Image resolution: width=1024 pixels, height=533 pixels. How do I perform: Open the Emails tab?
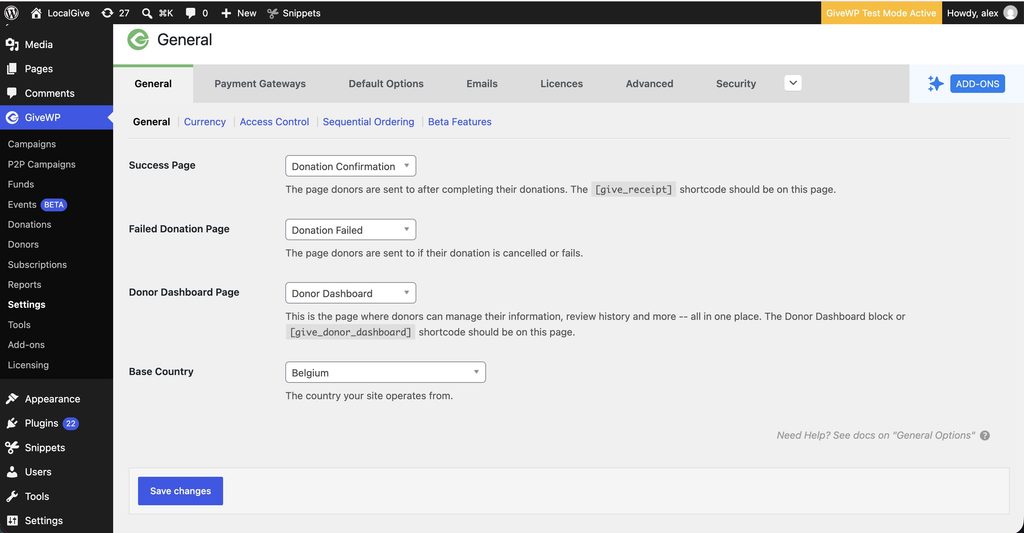coord(482,84)
